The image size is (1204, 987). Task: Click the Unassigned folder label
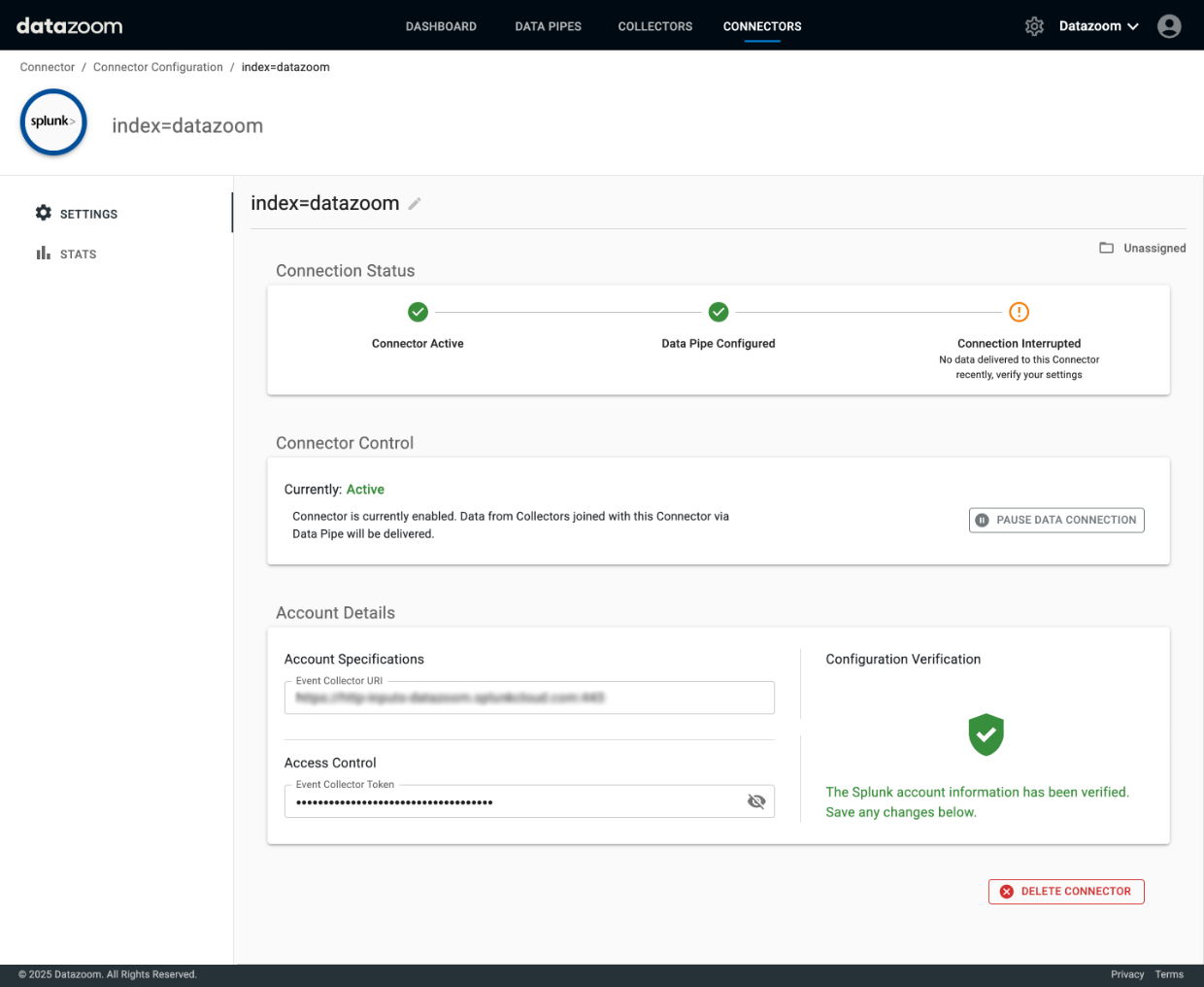[1154, 248]
